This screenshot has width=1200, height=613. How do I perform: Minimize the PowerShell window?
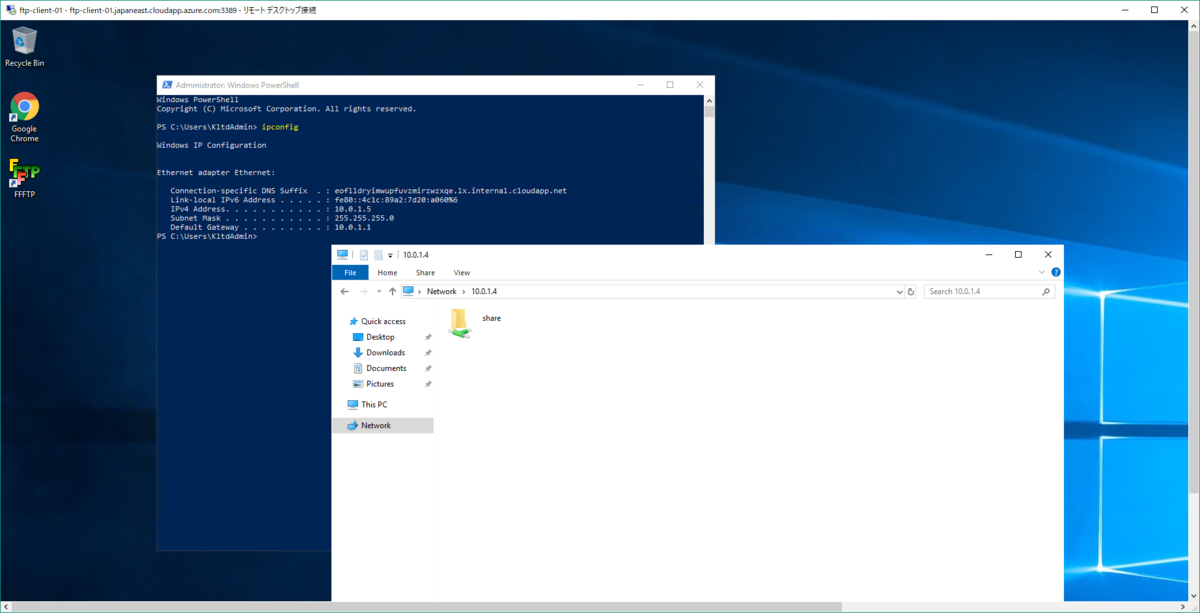639,85
